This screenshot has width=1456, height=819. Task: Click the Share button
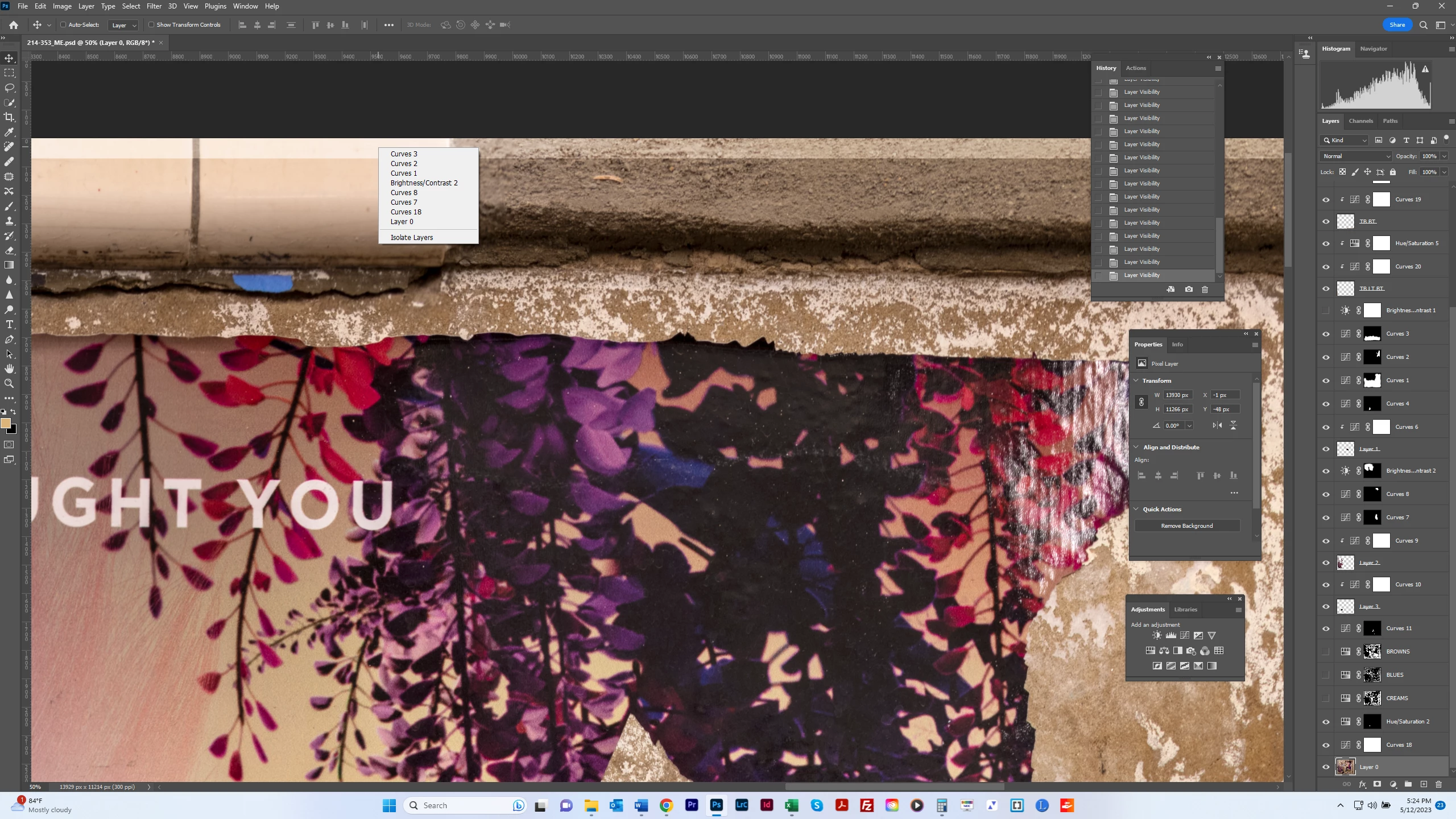click(1397, 24)
